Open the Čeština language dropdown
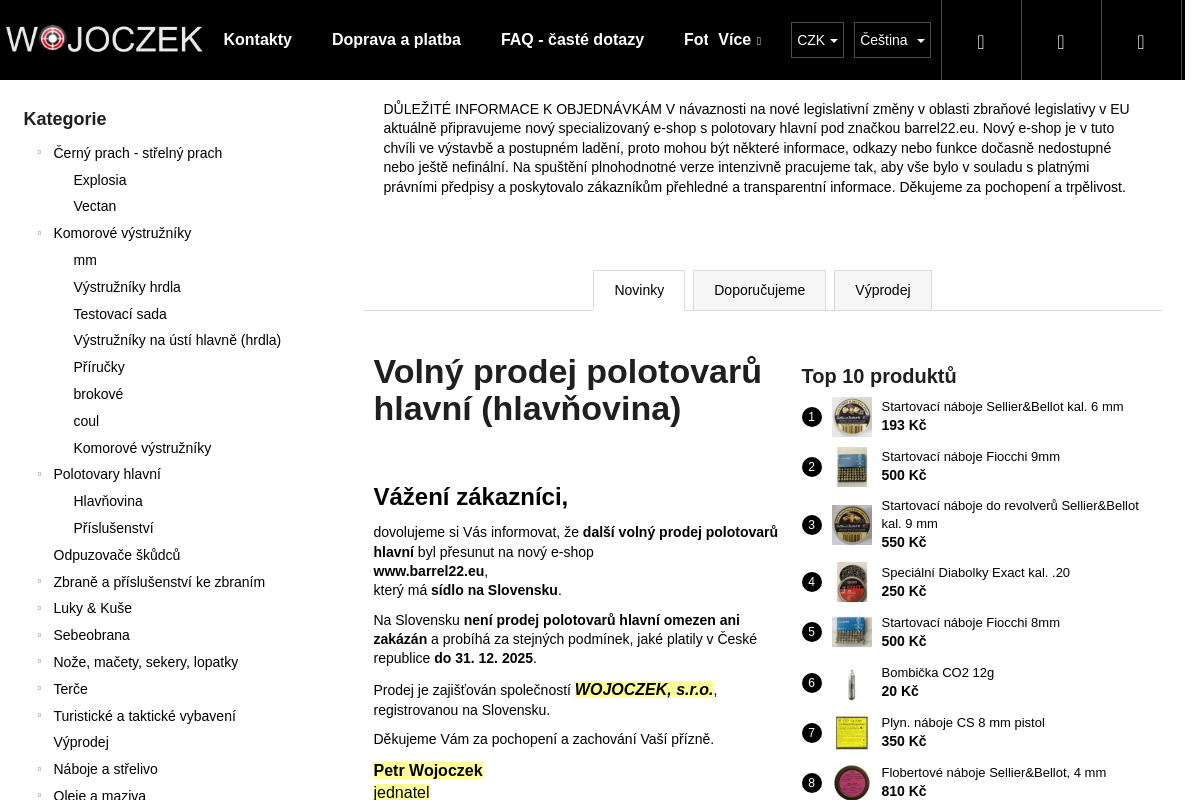 892,40
